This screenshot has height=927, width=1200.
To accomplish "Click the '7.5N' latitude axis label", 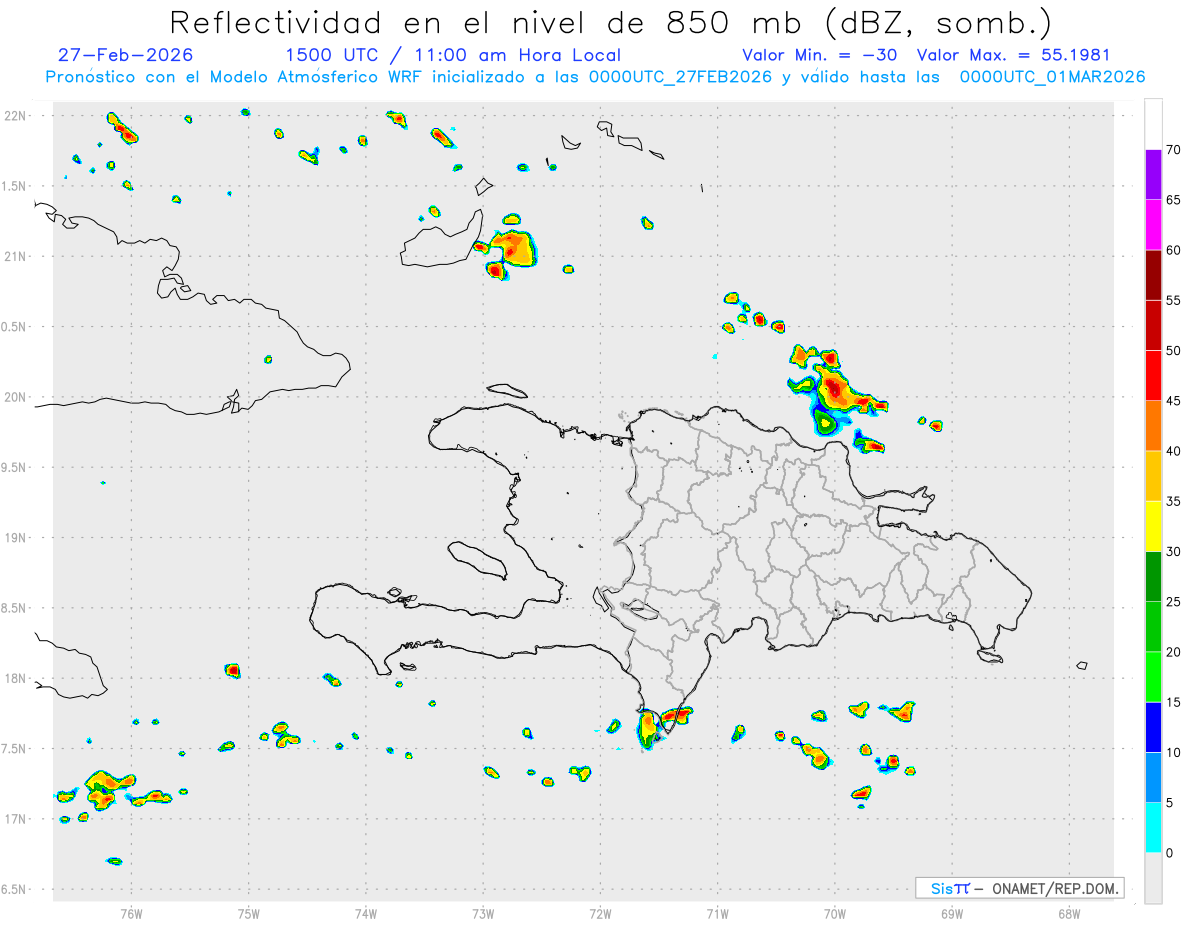I will [15, 749].
